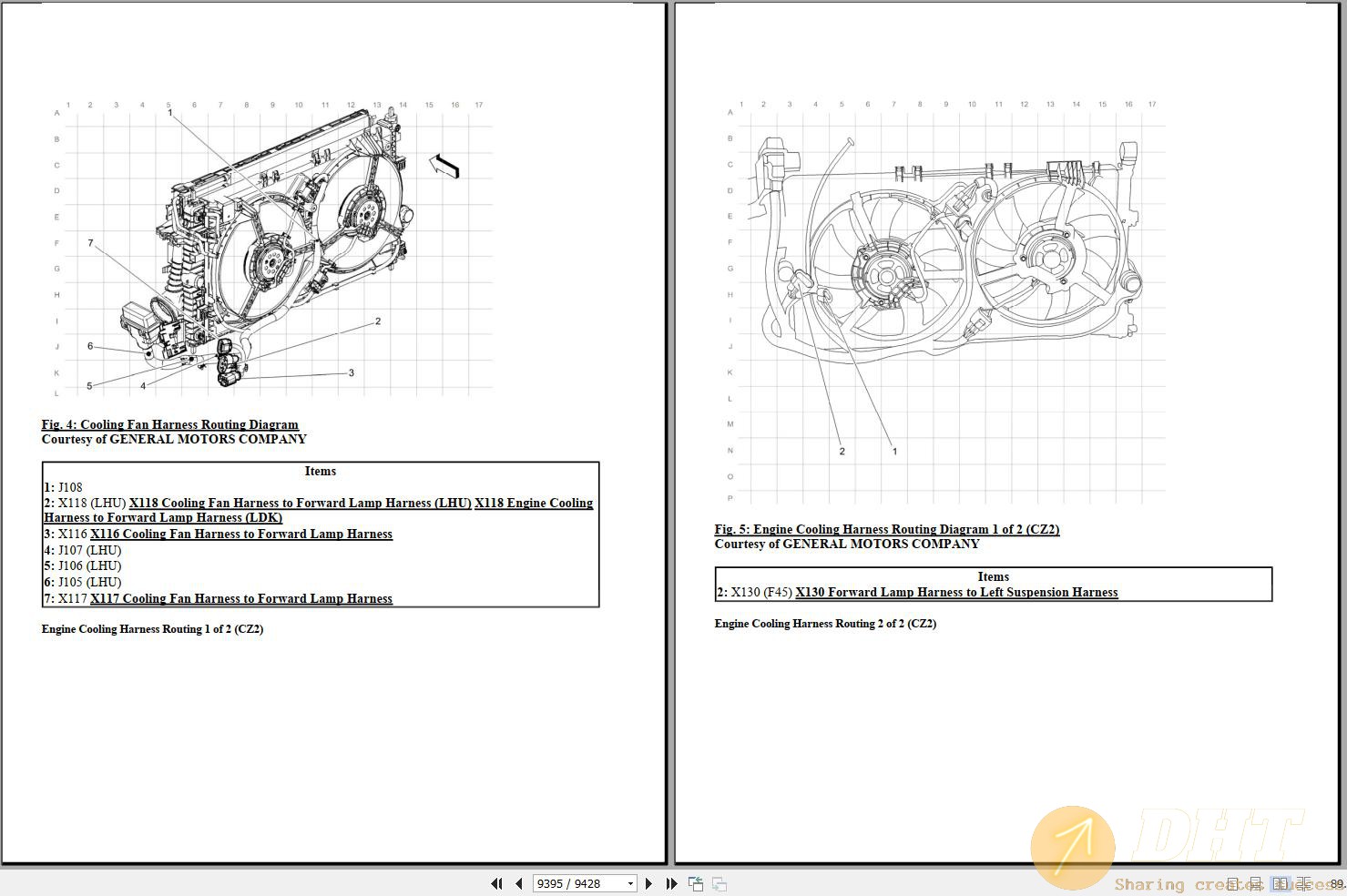Open the page number dropdown arrow
Image resolution: width=1347 pixels, height=896 pixels.
(630, 883)
